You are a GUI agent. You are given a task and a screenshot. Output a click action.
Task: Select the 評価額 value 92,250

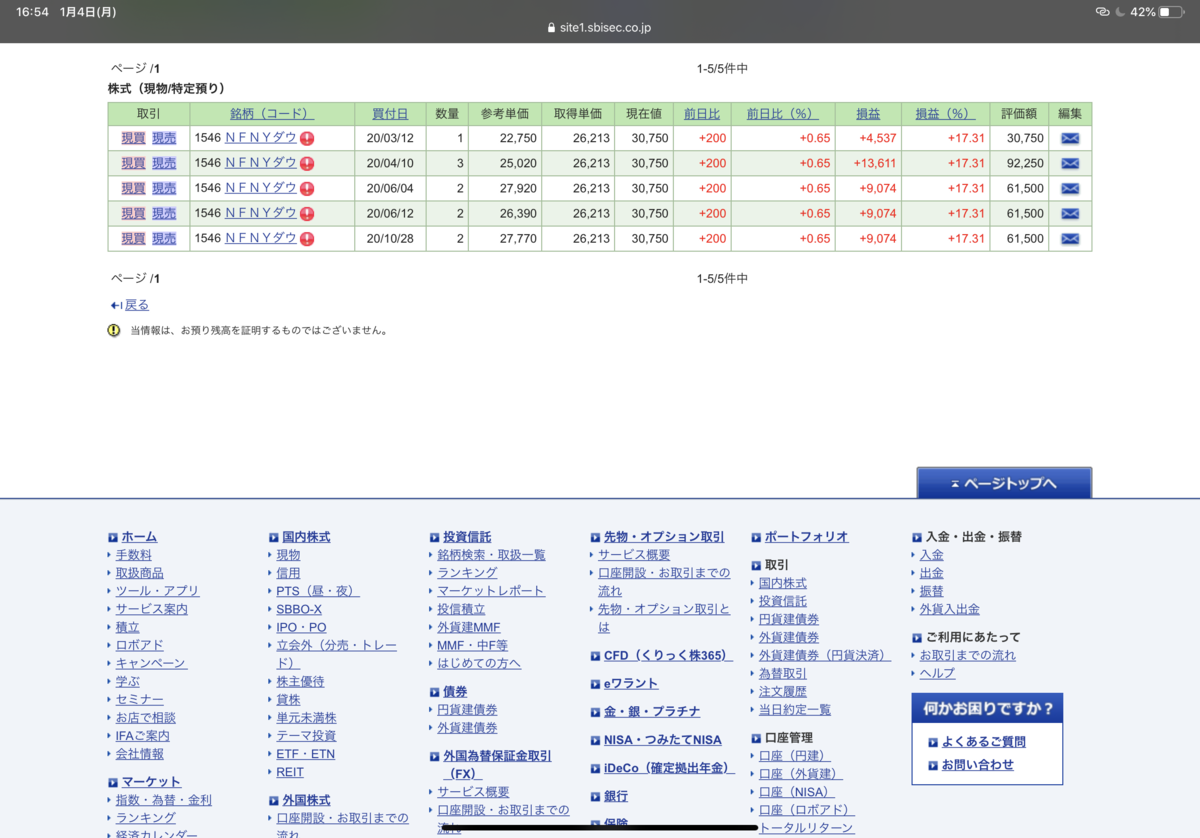[1025, 163]
